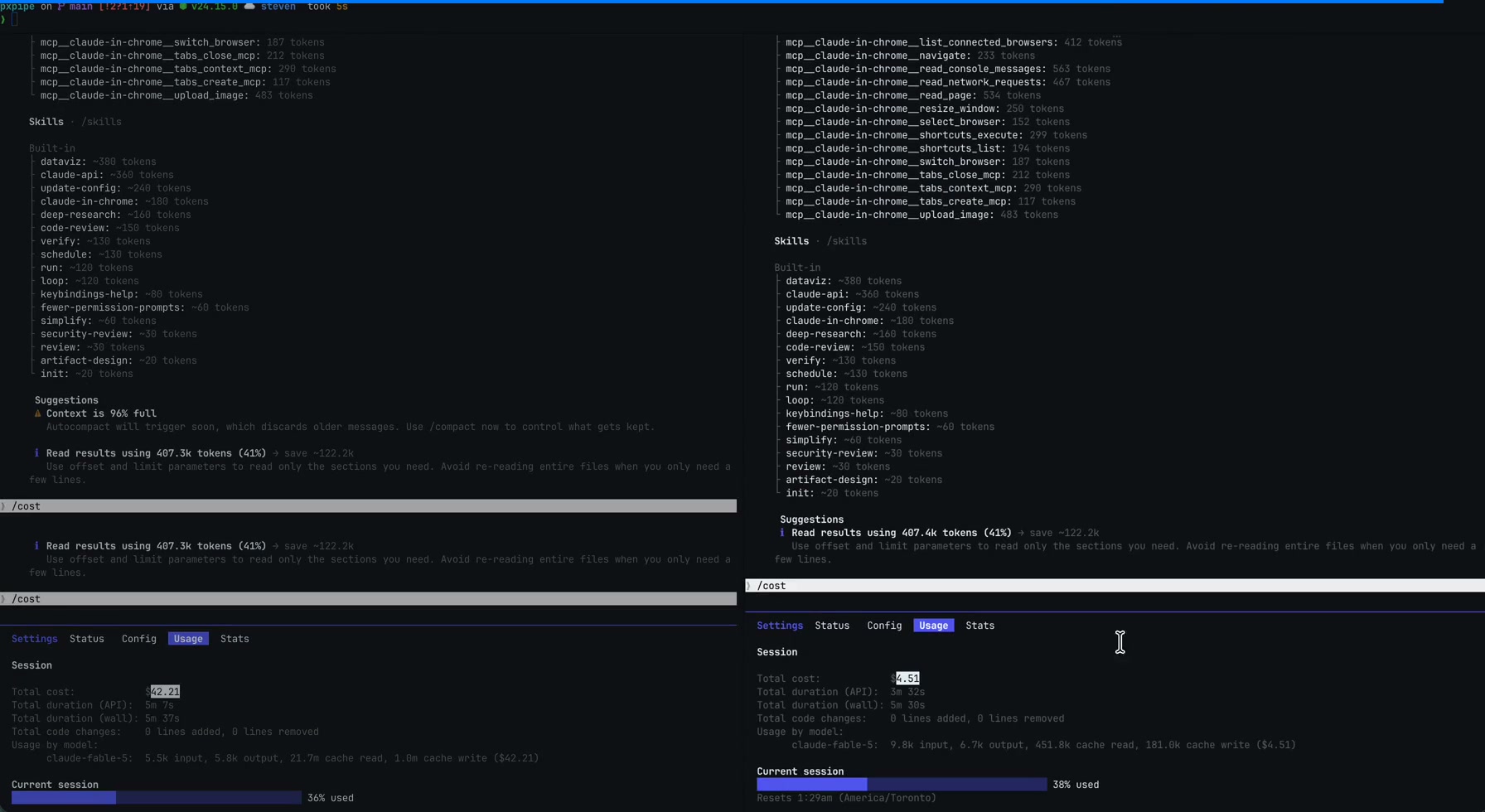Click the /cost prompt line in the right pane

1115,586
